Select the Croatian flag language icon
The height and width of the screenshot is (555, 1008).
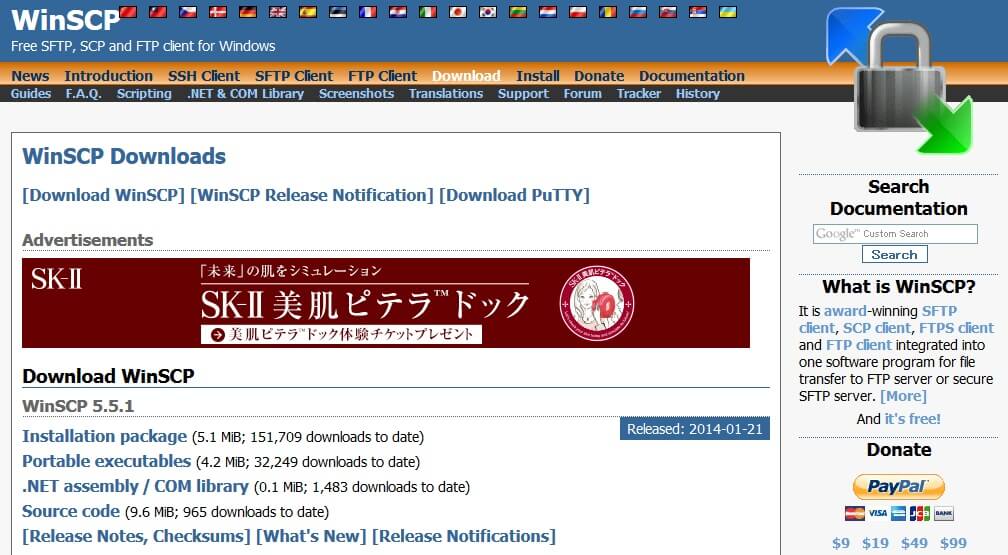[x=398, y=12]
